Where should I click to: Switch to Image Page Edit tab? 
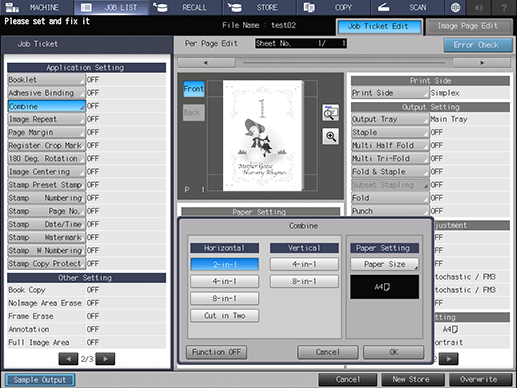(469, 26)
